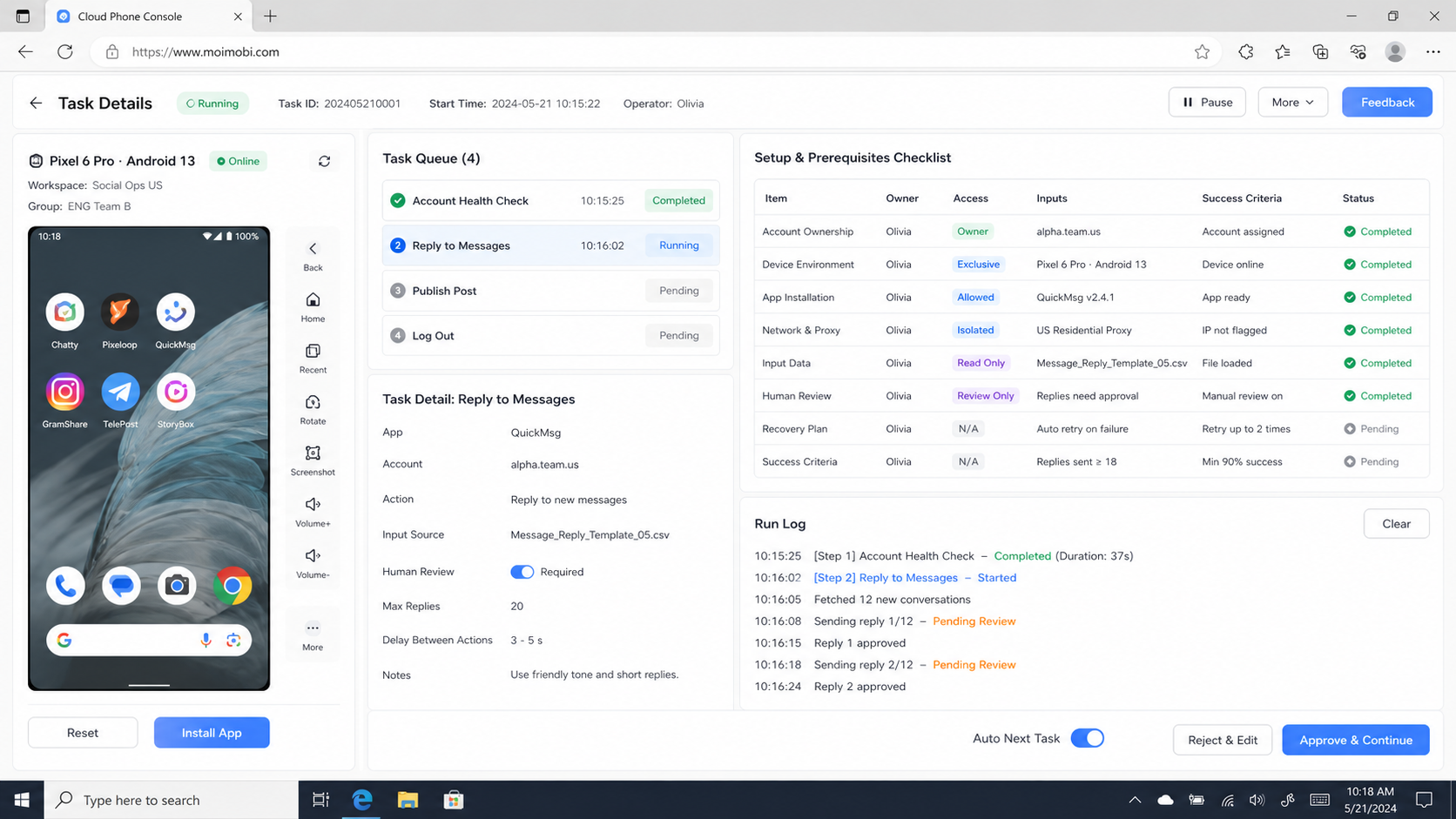Open the More dropdown in header
Image resolution: width=1456 pixels, height=819 pixels.
click(1292, 102)
